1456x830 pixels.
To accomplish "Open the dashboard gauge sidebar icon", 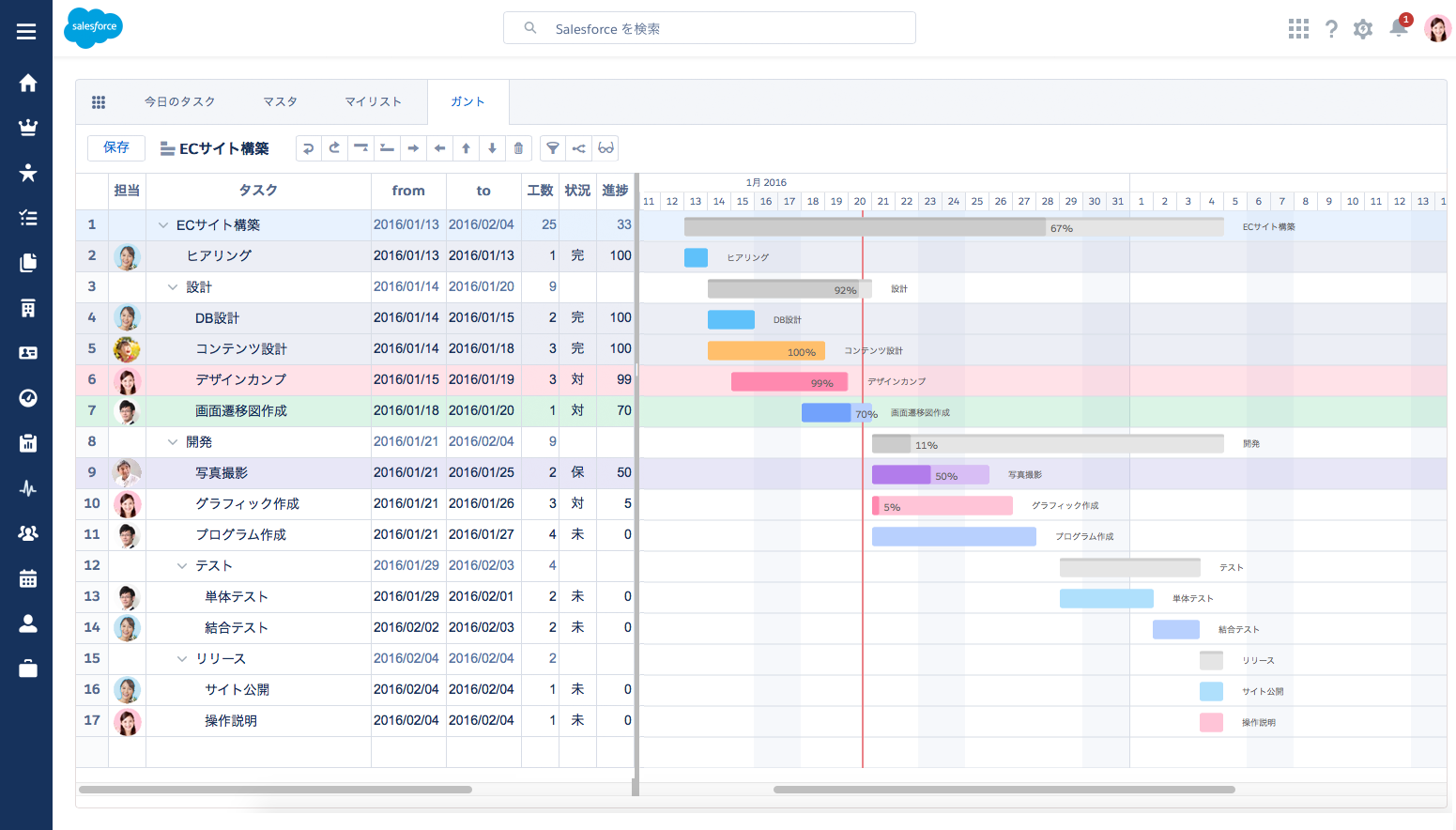I will (x=28, y=398).
